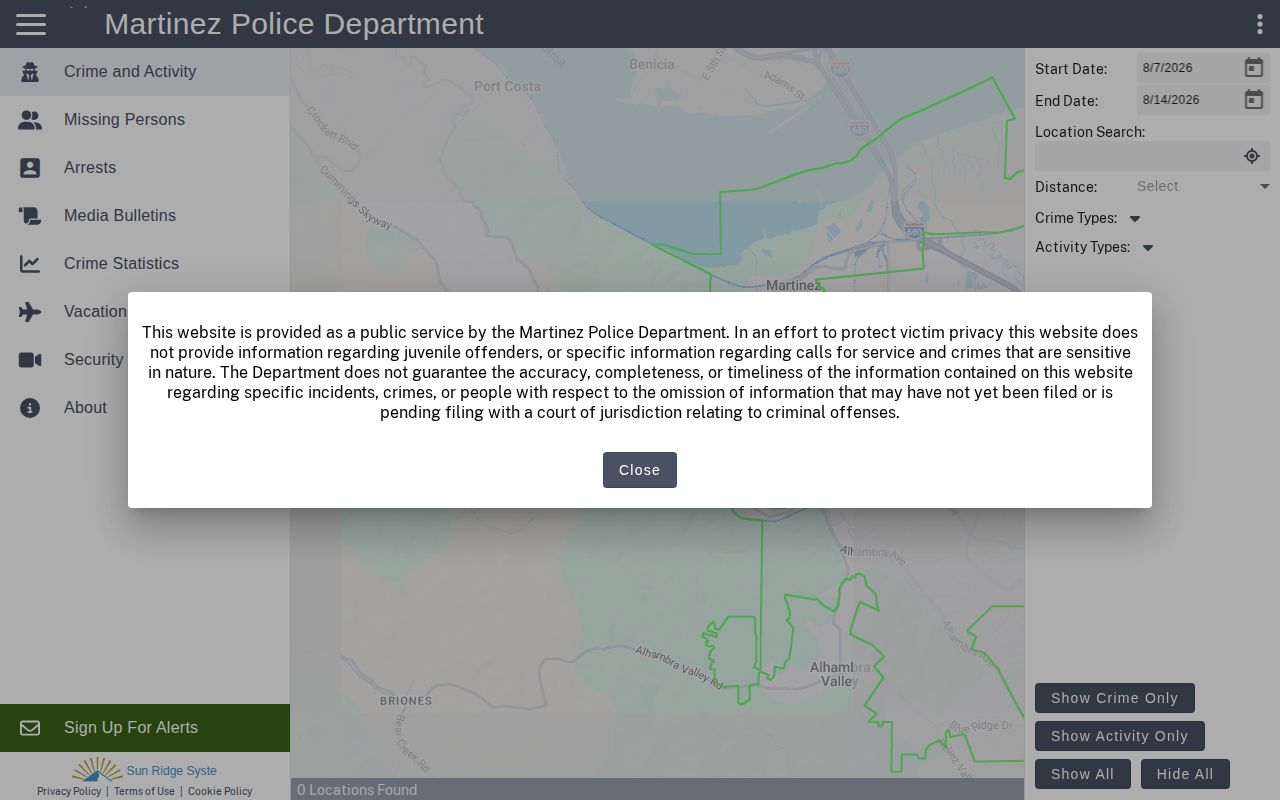Select Crime and Activity menu item
The height and width of the screenshot is (800, 1280).
click(145, 72)
